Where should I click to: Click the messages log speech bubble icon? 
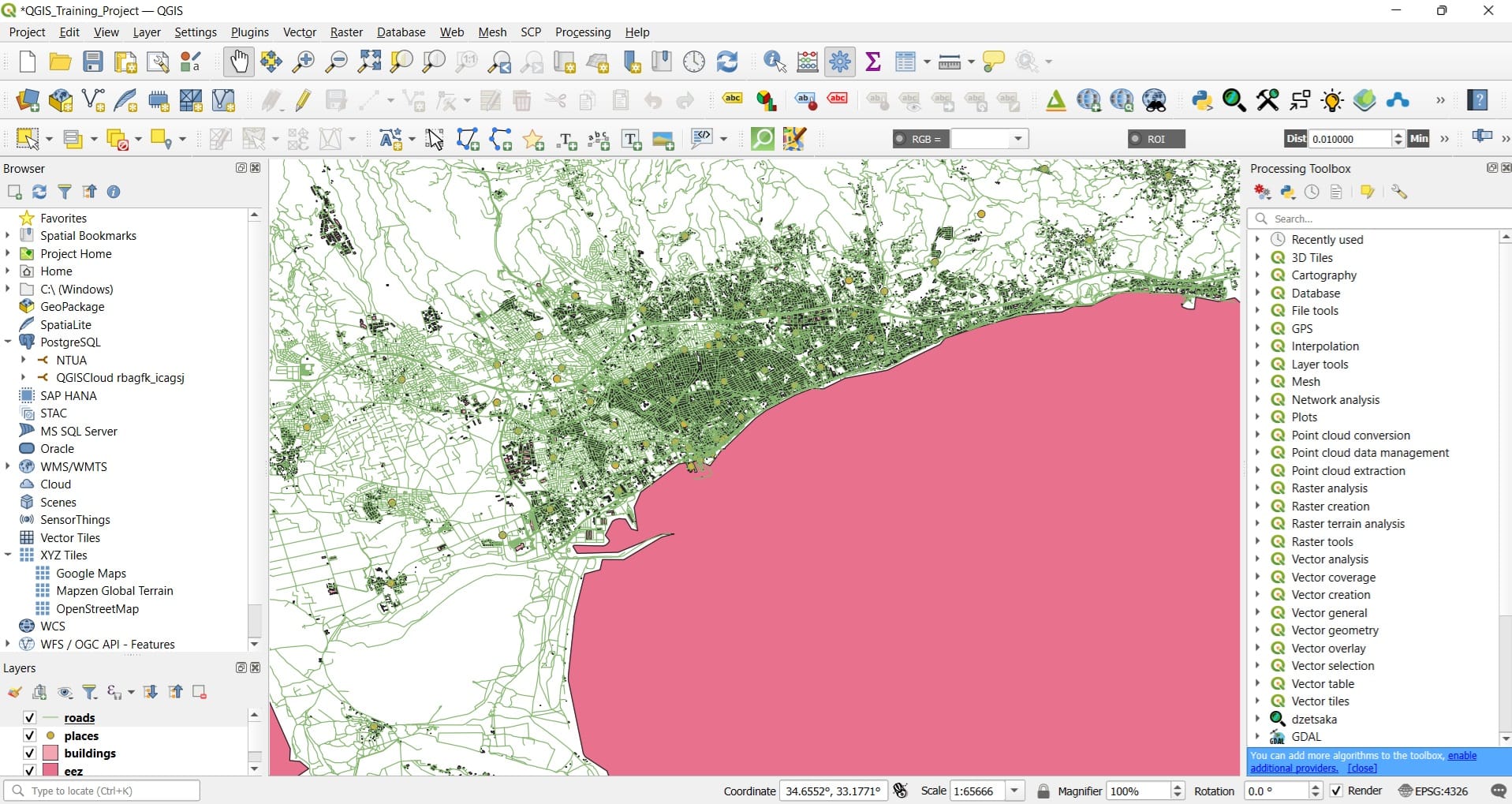point(1499,791)
